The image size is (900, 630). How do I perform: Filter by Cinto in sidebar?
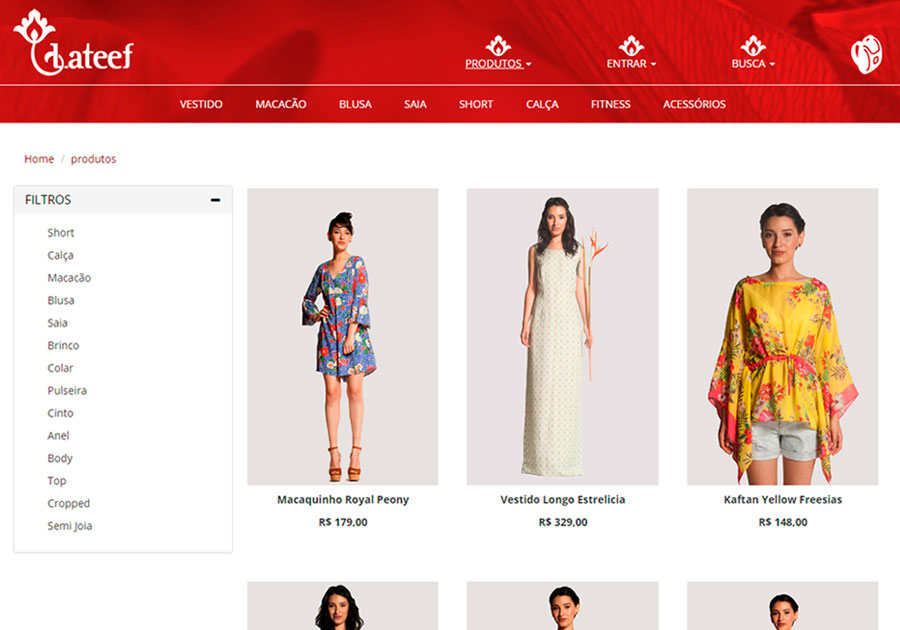click(60, 413)
